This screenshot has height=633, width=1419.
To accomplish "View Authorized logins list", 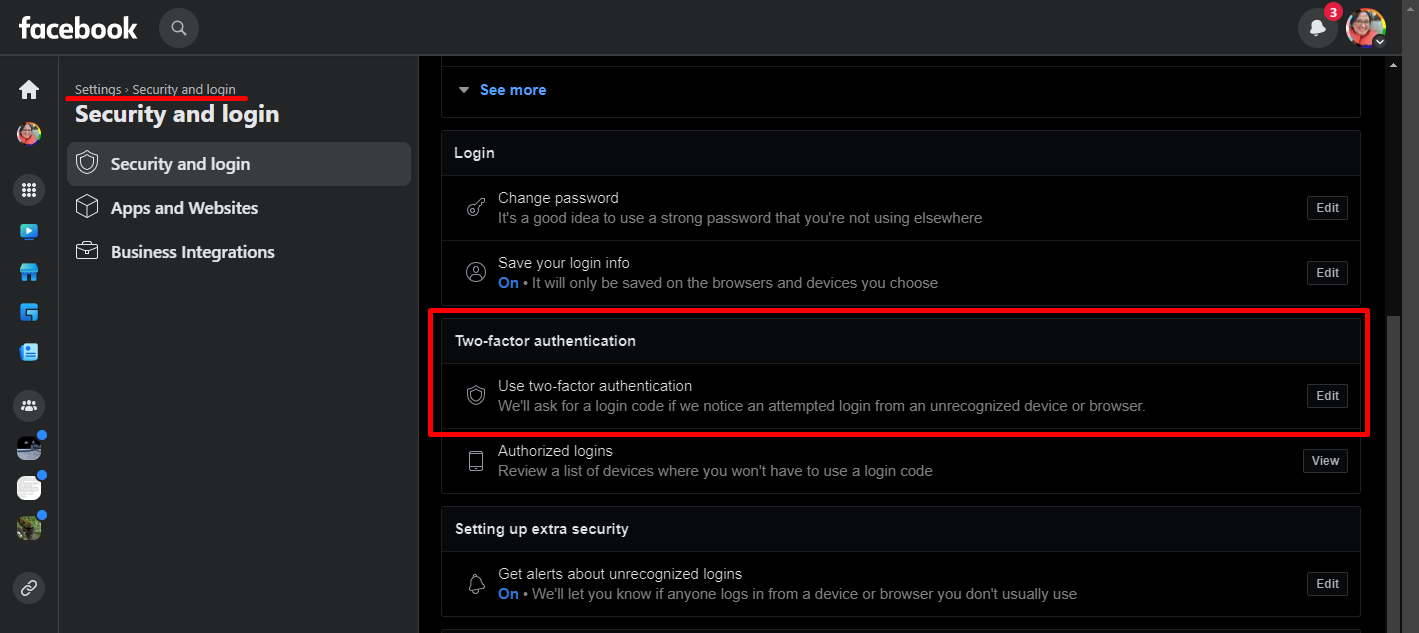I will pos(1325,461).
